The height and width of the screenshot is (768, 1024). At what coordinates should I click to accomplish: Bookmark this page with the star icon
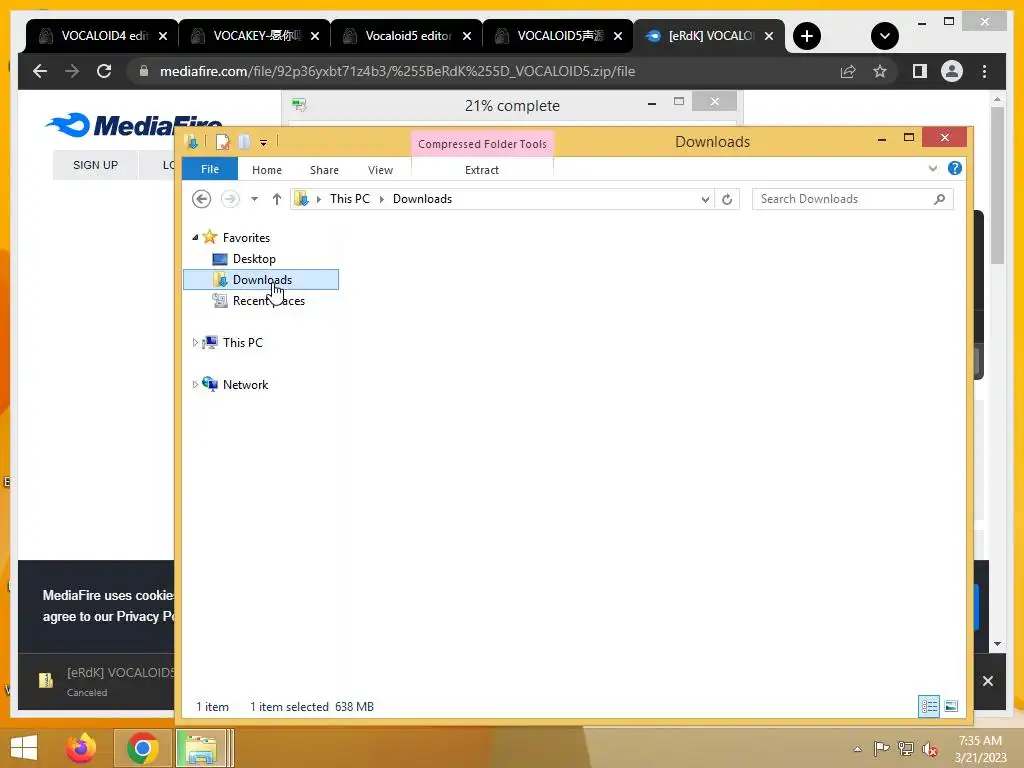[880, 71]
